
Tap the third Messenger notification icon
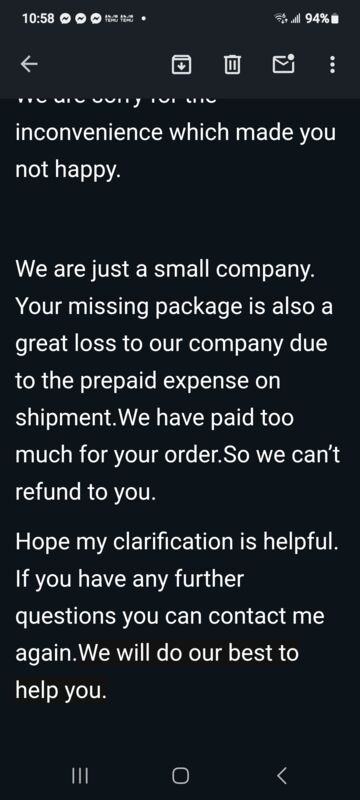[x=95, y=19]
